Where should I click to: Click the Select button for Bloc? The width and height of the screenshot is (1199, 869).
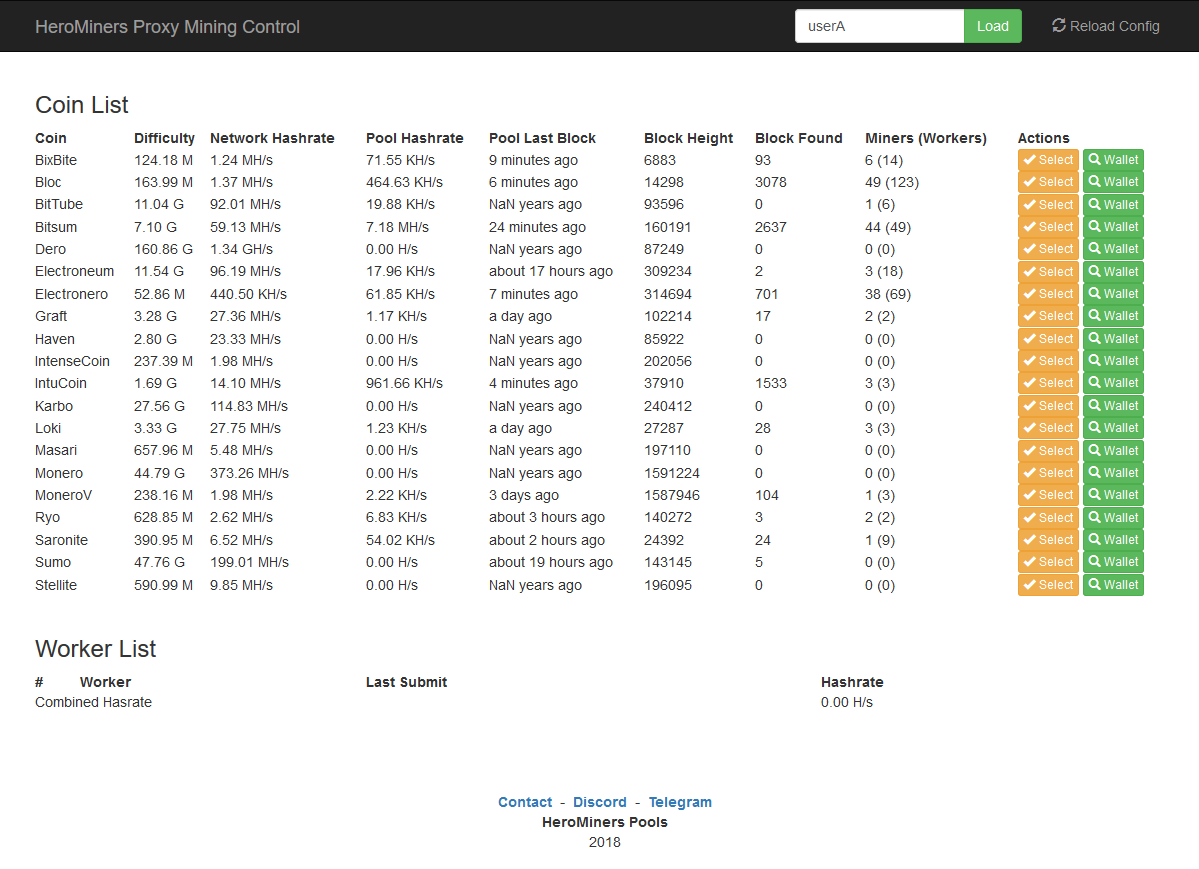click(1048, 182)
